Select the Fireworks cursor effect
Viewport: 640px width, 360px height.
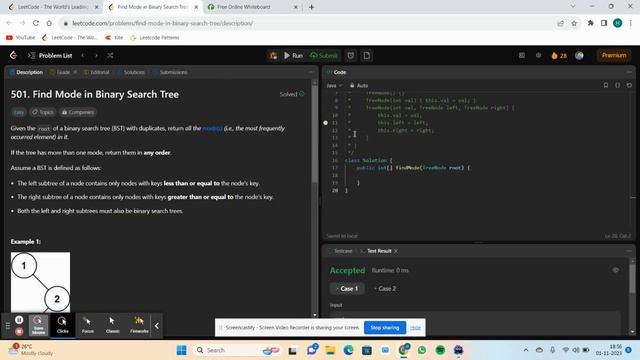click(x=139, y=325)
